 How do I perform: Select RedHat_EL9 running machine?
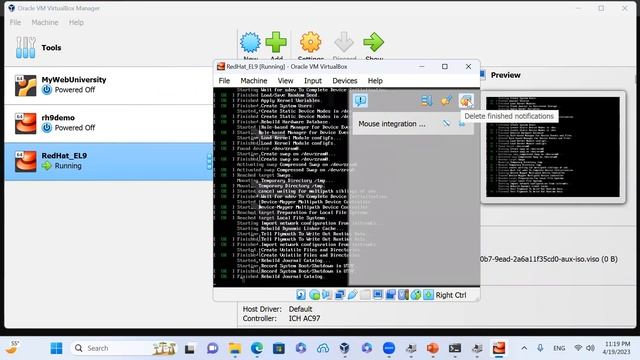pos(109,161)
